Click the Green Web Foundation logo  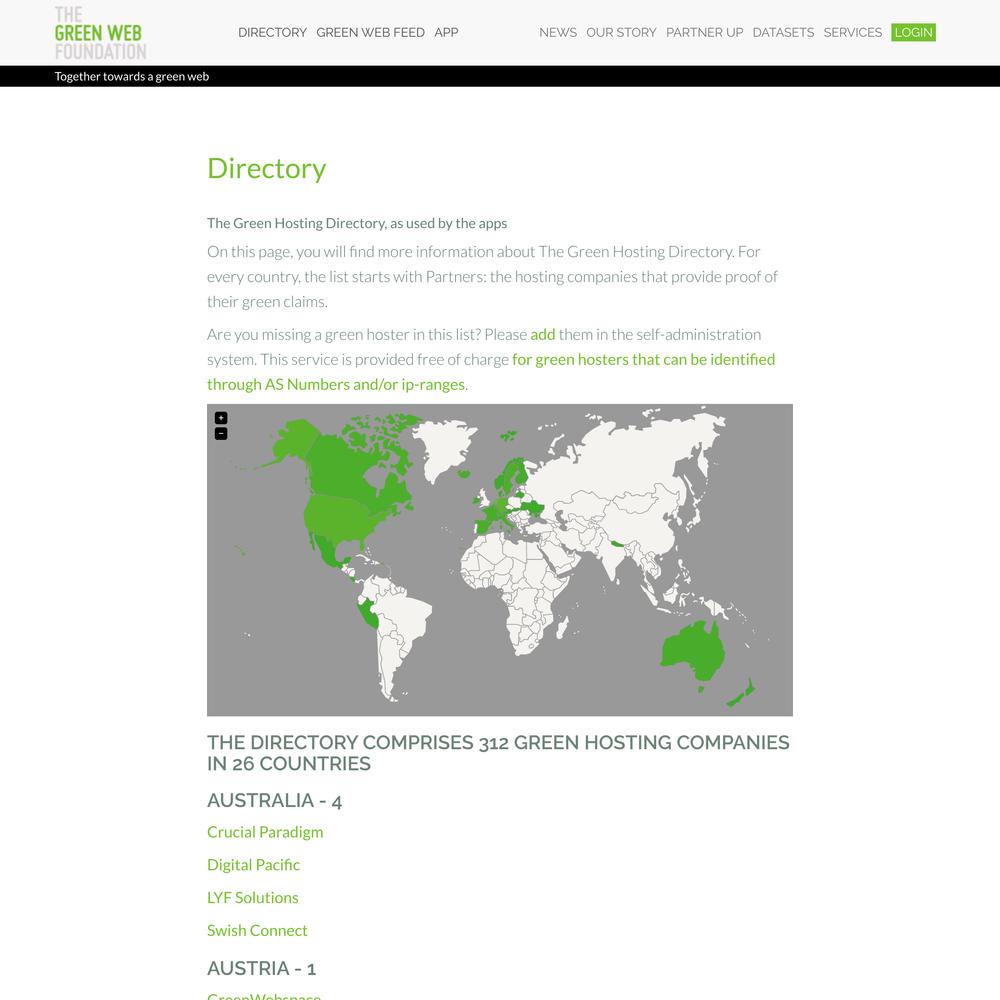100,33
